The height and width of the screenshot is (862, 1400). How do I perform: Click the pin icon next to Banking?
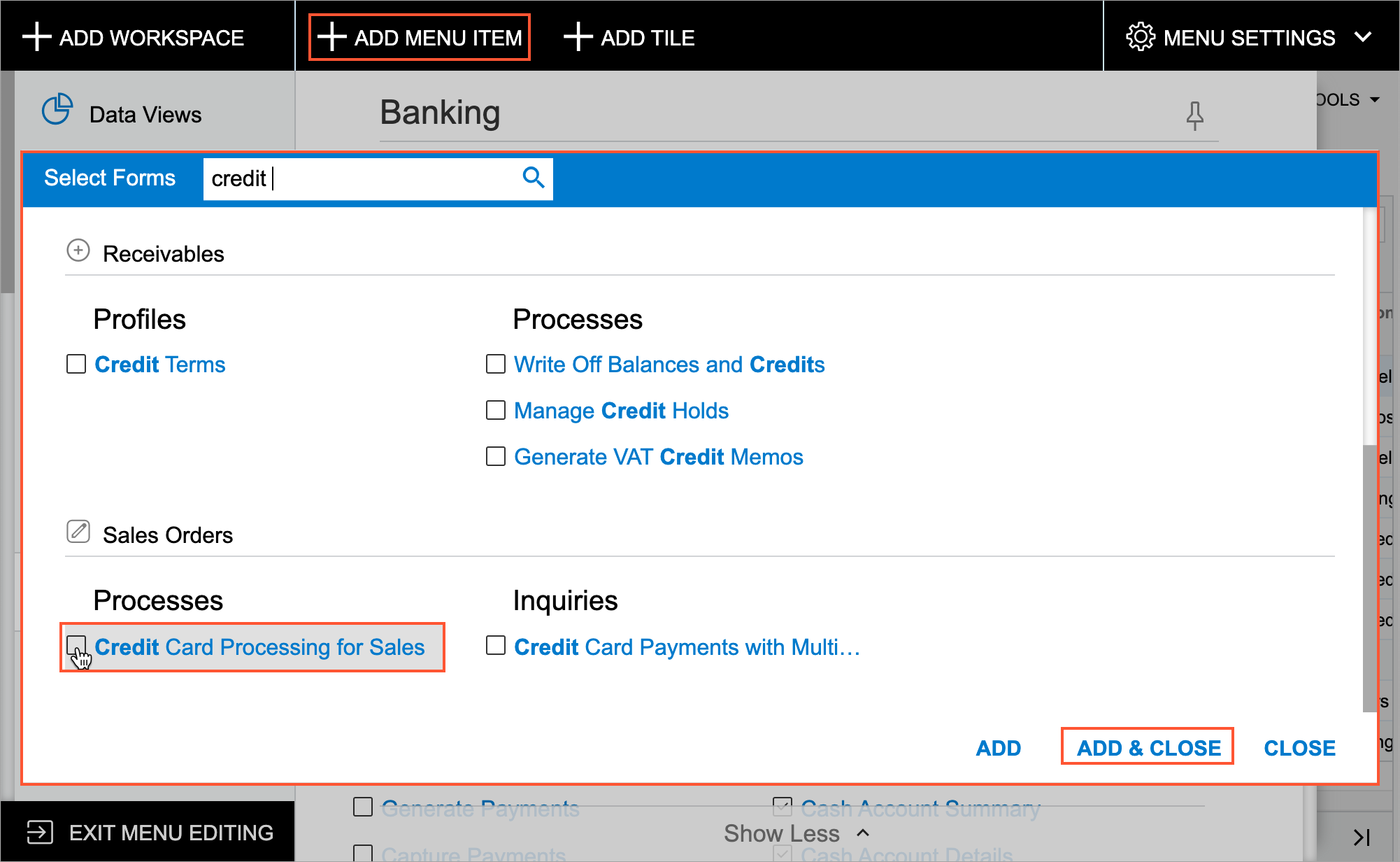pyautogui.click(x=1194, y=115)
